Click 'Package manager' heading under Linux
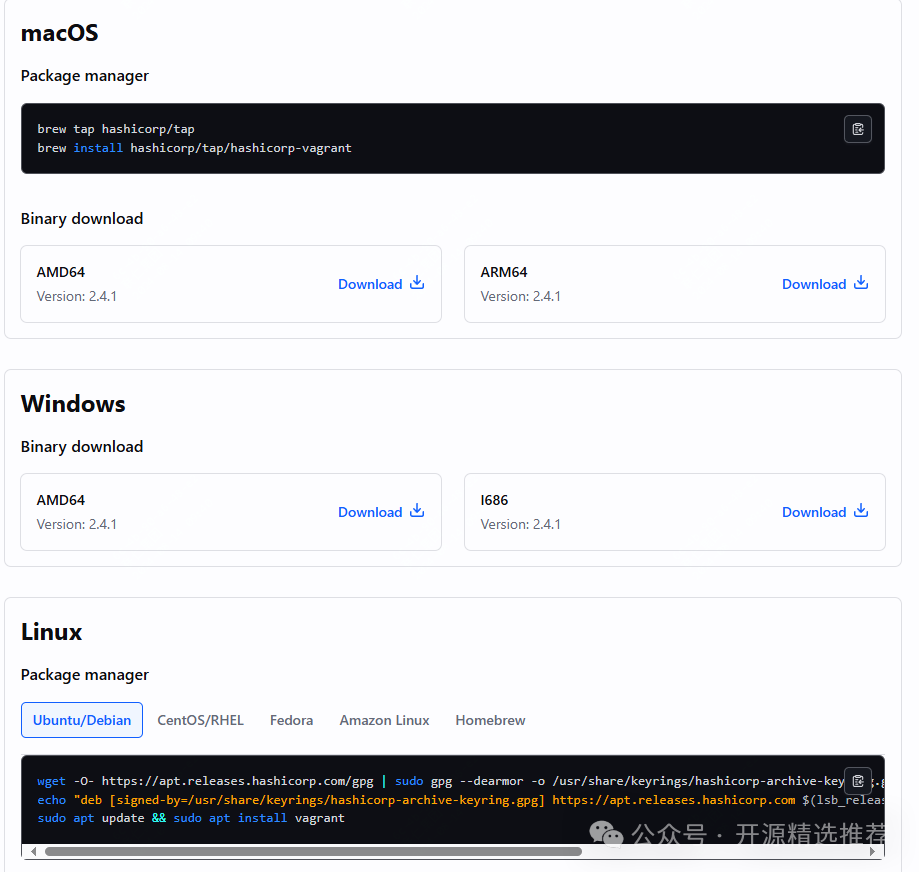The image size is (919, 872). point(85,675)
